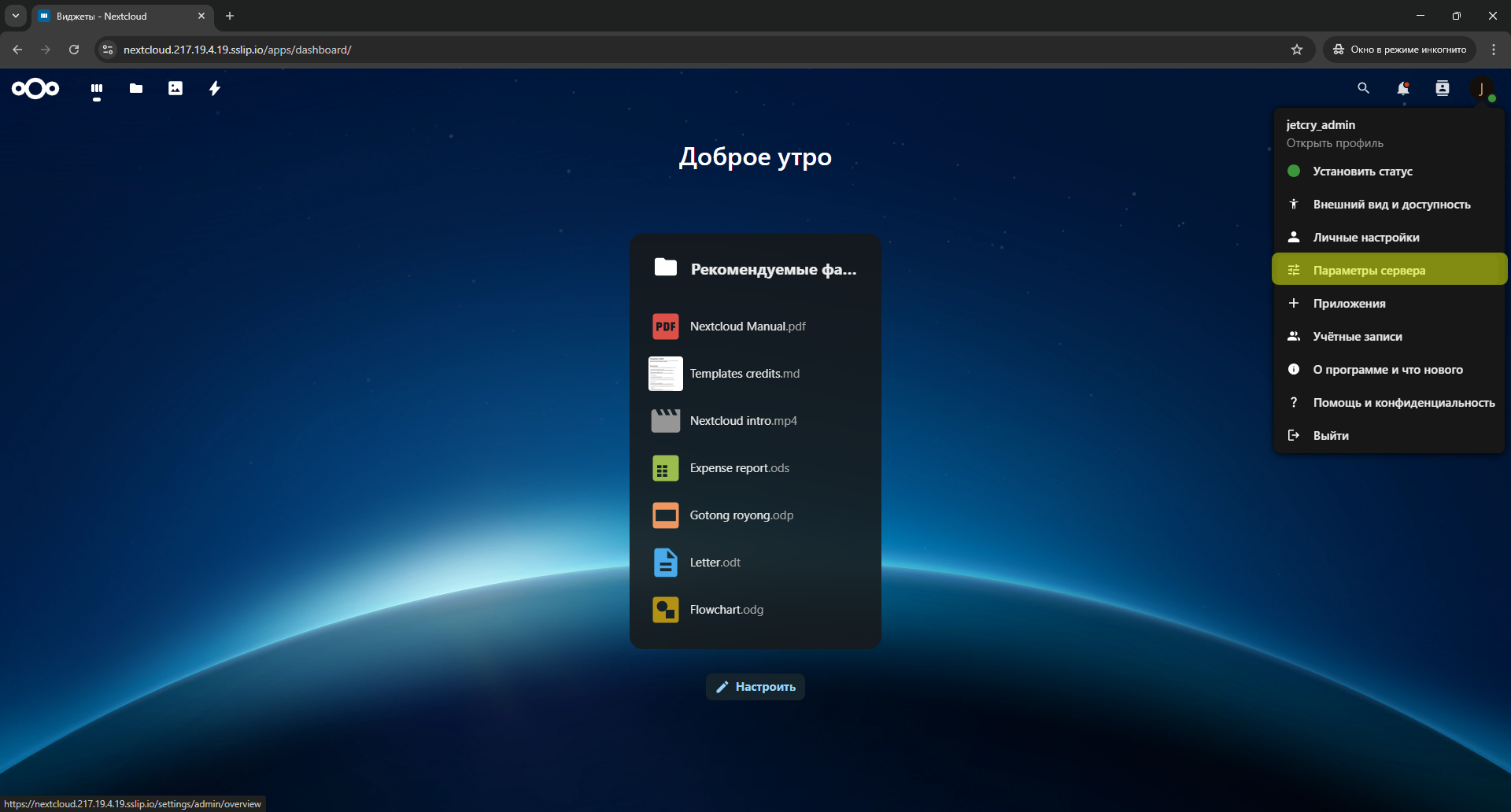Open a new browser tab
The width and height of the screenshot is (1511, 812).
point(230,16)
